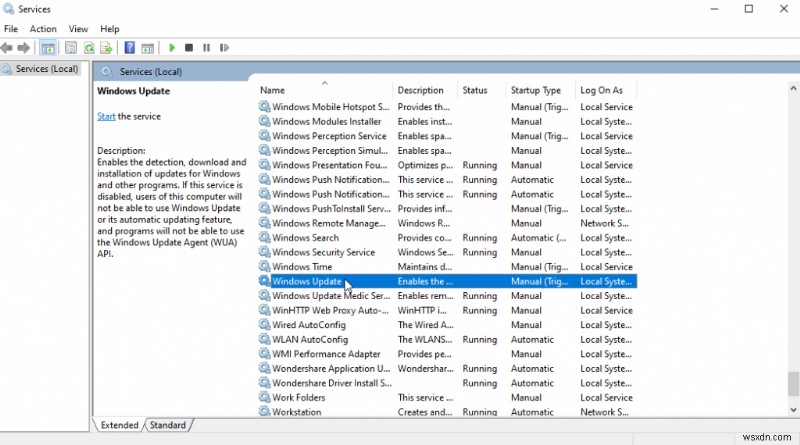
Task: Click the Restart Service toolbar icon
Action: coord(224,47)
